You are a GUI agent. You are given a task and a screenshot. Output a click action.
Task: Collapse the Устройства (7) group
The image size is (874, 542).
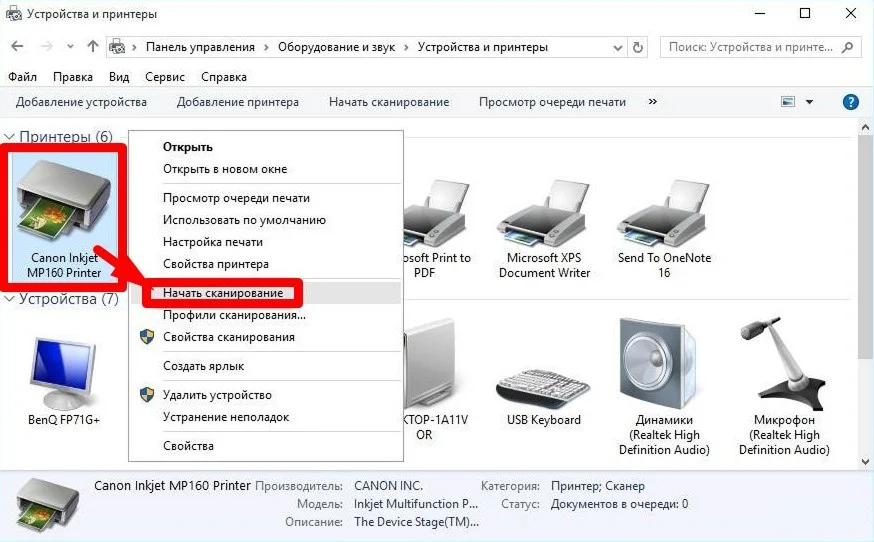[10, 299]
